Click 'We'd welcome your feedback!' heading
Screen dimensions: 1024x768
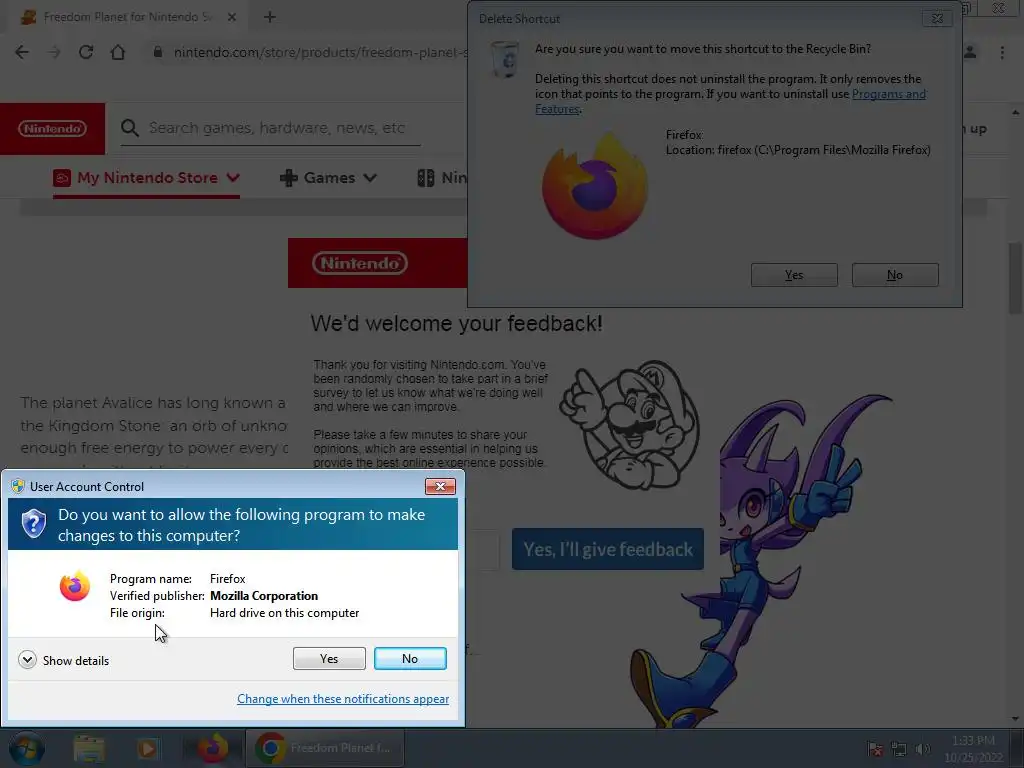pos(456,323)
